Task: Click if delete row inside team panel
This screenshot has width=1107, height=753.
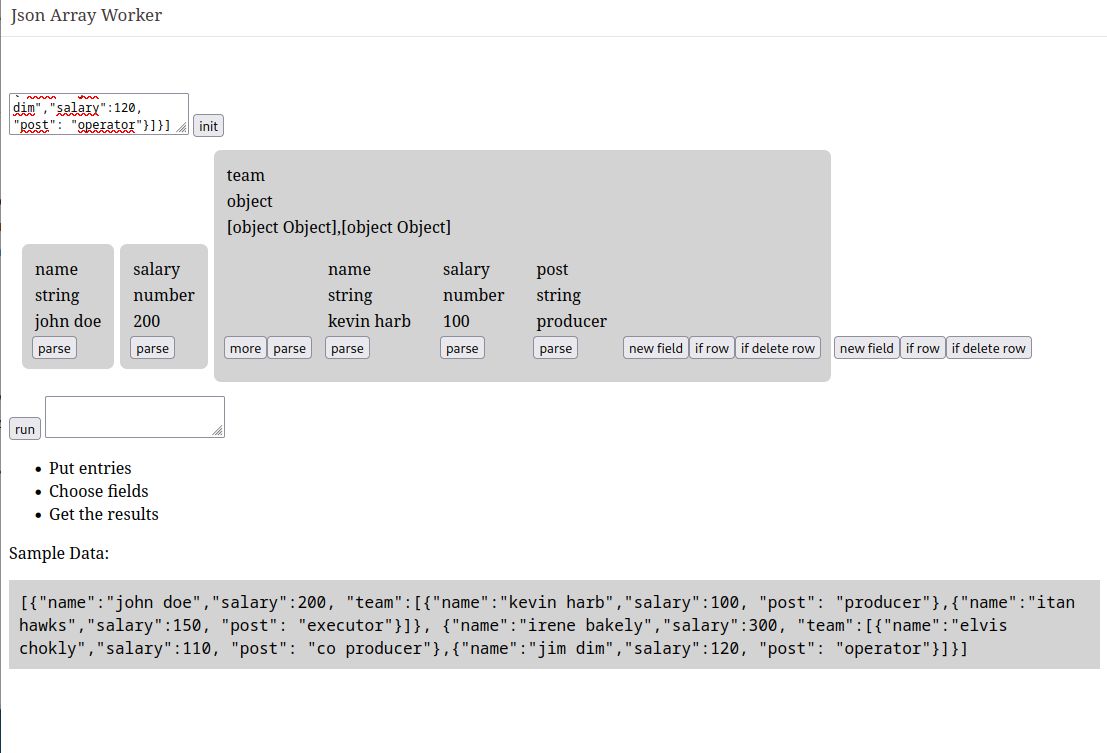Action: [777, 348]
